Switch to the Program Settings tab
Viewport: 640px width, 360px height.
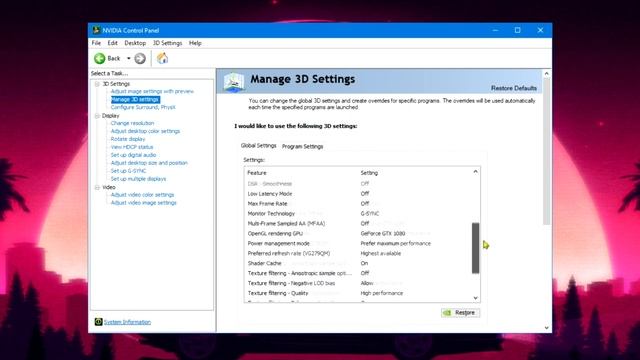[302, 146]
